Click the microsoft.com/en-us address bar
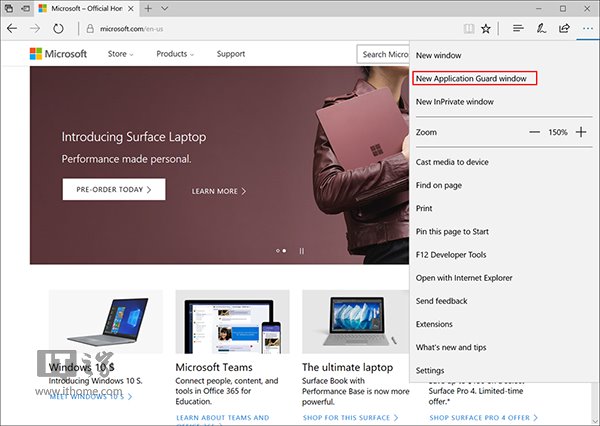Screen dimensions: 600x426 tap(131, 29)
